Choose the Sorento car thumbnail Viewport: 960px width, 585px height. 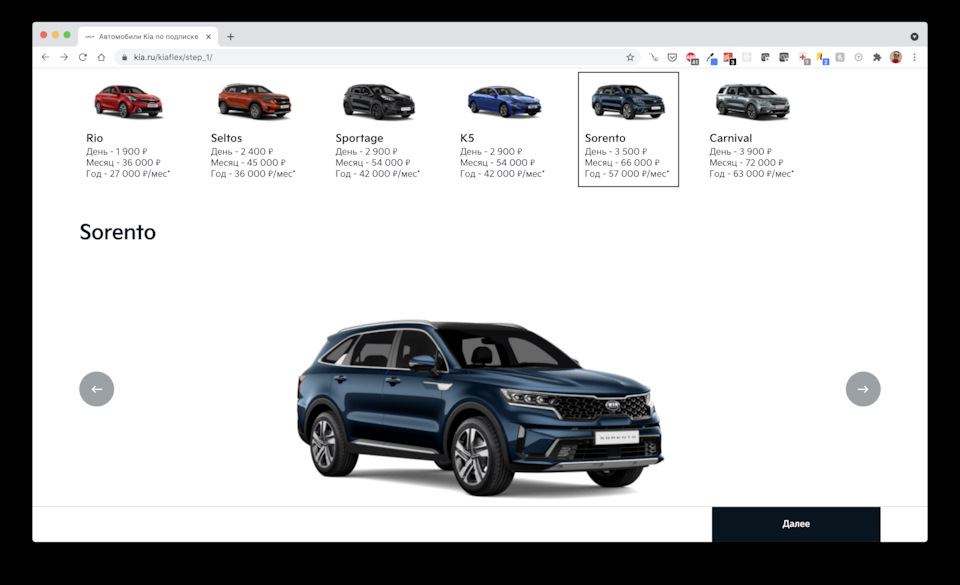pyautogui.click(x=628, y=102)
